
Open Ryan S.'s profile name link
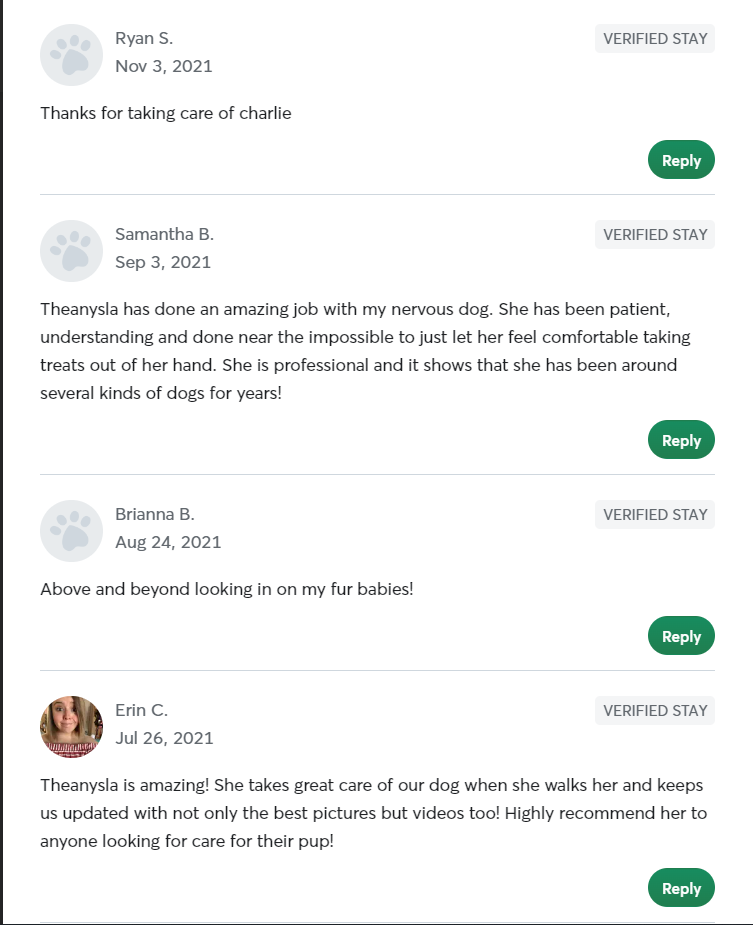pos(142,38)
